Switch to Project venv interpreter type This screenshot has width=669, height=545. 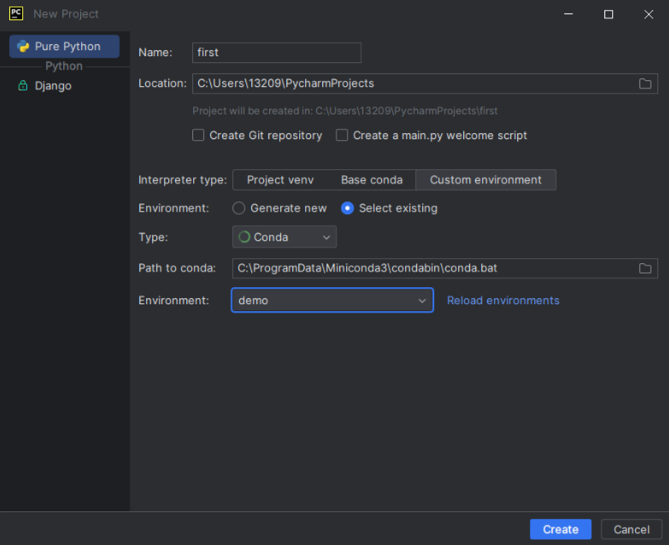point(280,180)
